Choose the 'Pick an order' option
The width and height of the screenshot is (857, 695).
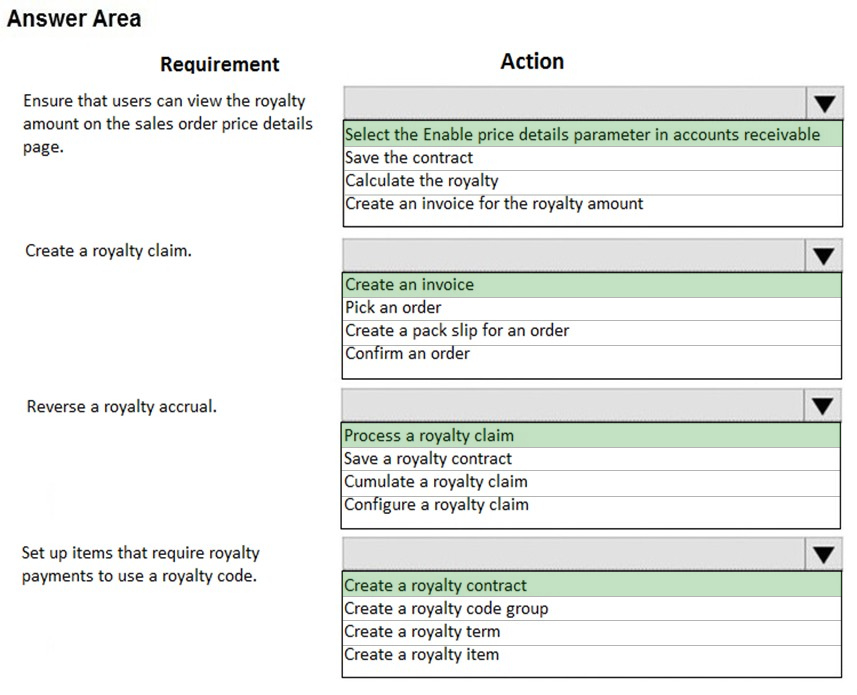point(592,308)
